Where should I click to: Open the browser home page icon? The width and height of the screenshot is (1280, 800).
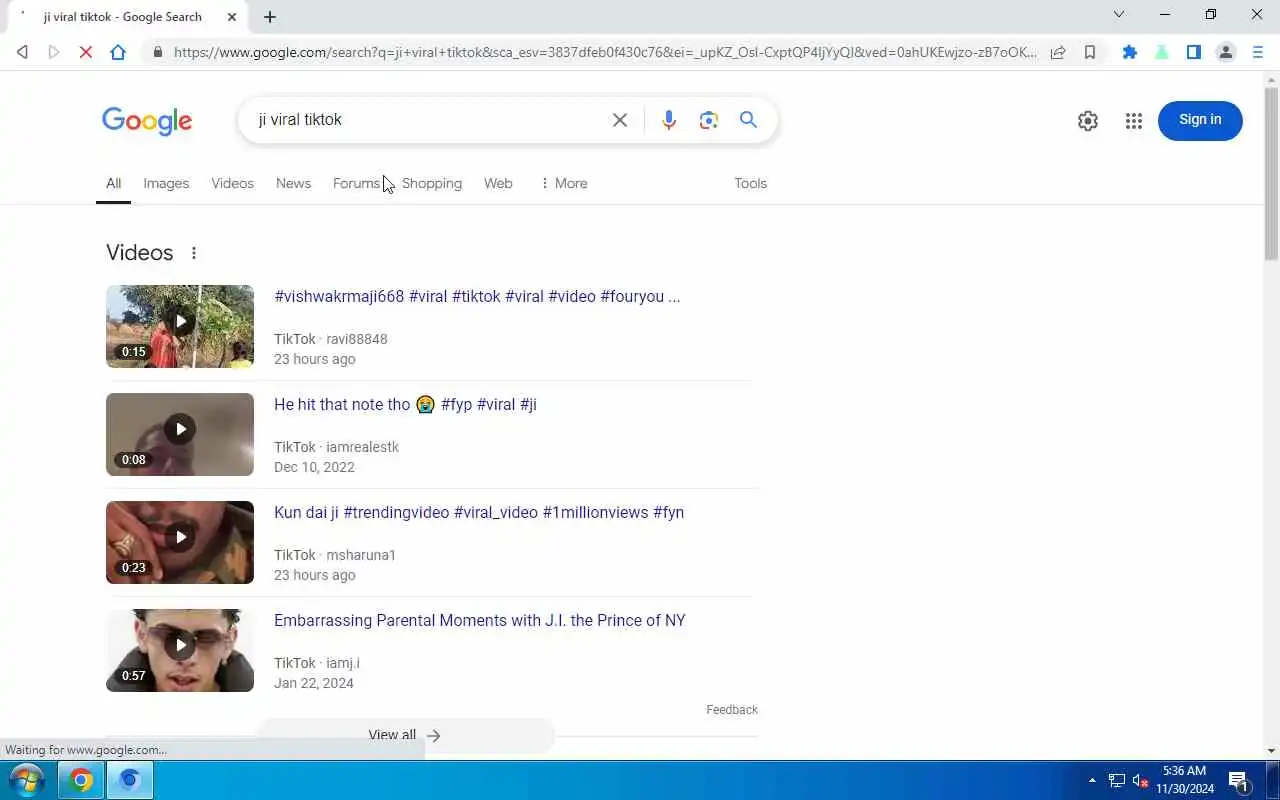pos(118,52)
